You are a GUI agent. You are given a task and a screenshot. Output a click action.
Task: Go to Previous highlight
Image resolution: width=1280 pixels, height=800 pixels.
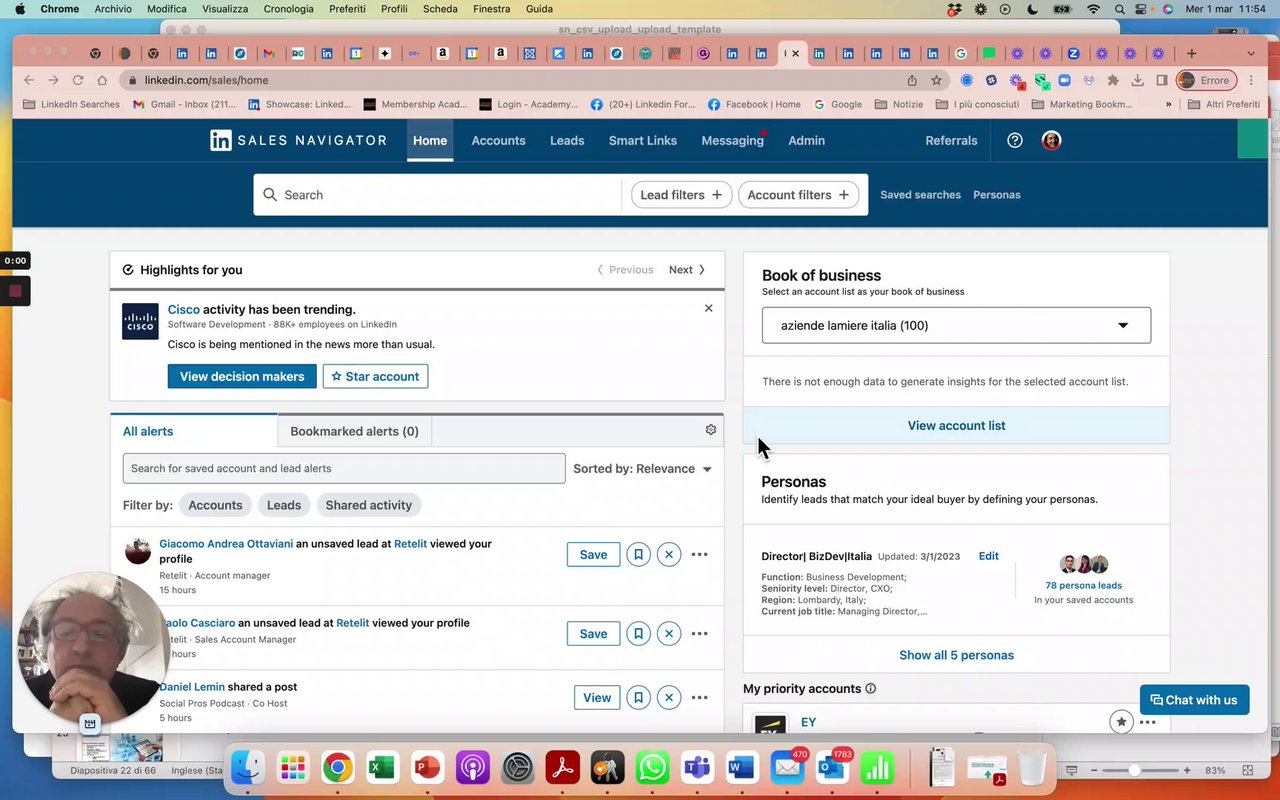tap(625, 270)
